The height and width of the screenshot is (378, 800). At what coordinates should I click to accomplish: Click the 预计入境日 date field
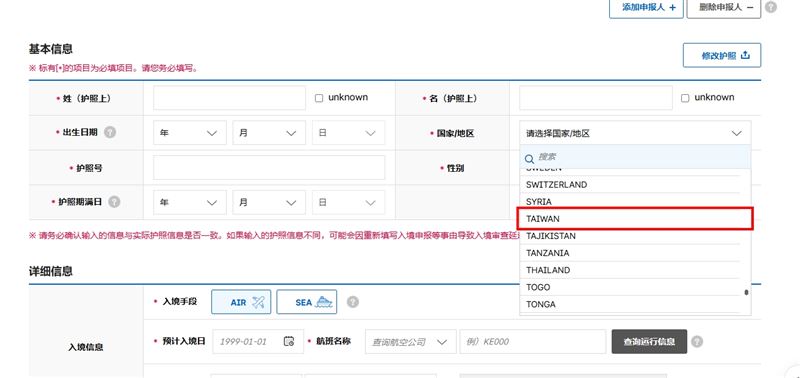click(x=258, y=342)
